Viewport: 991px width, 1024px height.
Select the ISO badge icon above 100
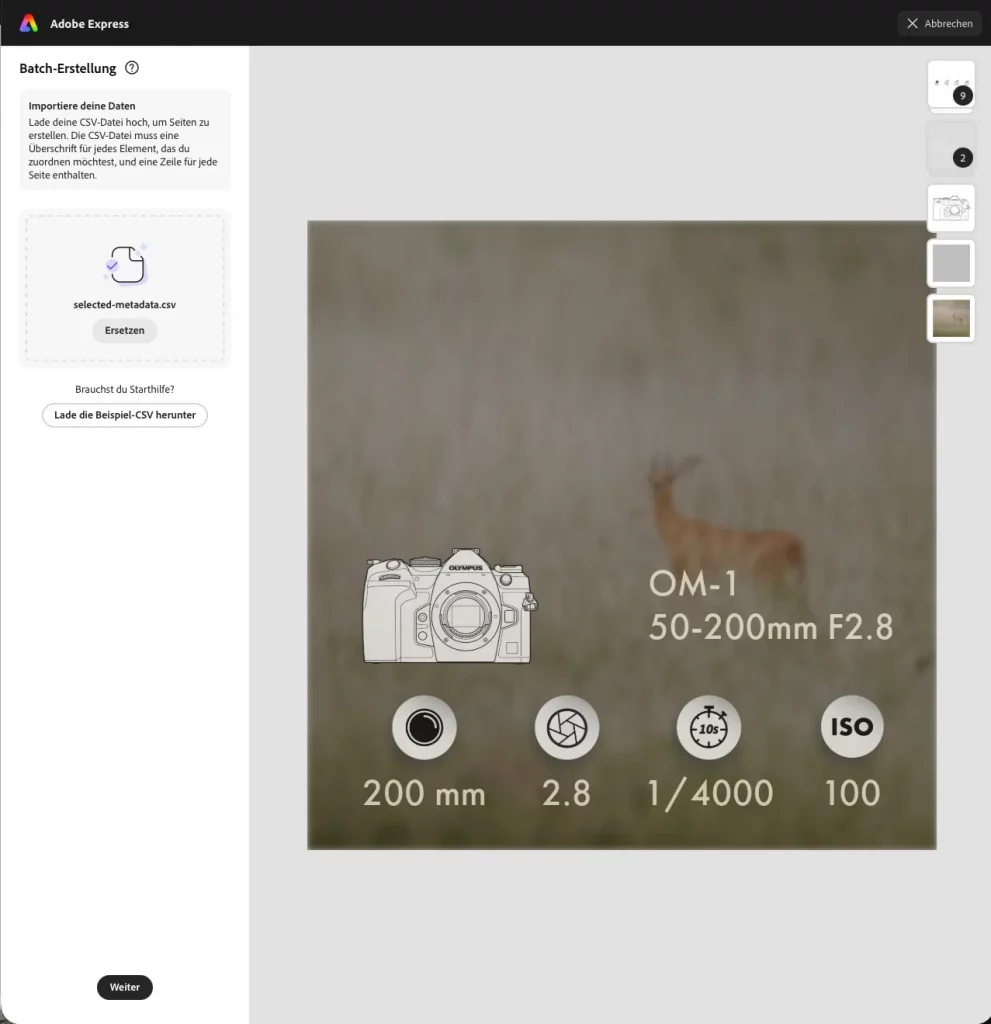851,727
